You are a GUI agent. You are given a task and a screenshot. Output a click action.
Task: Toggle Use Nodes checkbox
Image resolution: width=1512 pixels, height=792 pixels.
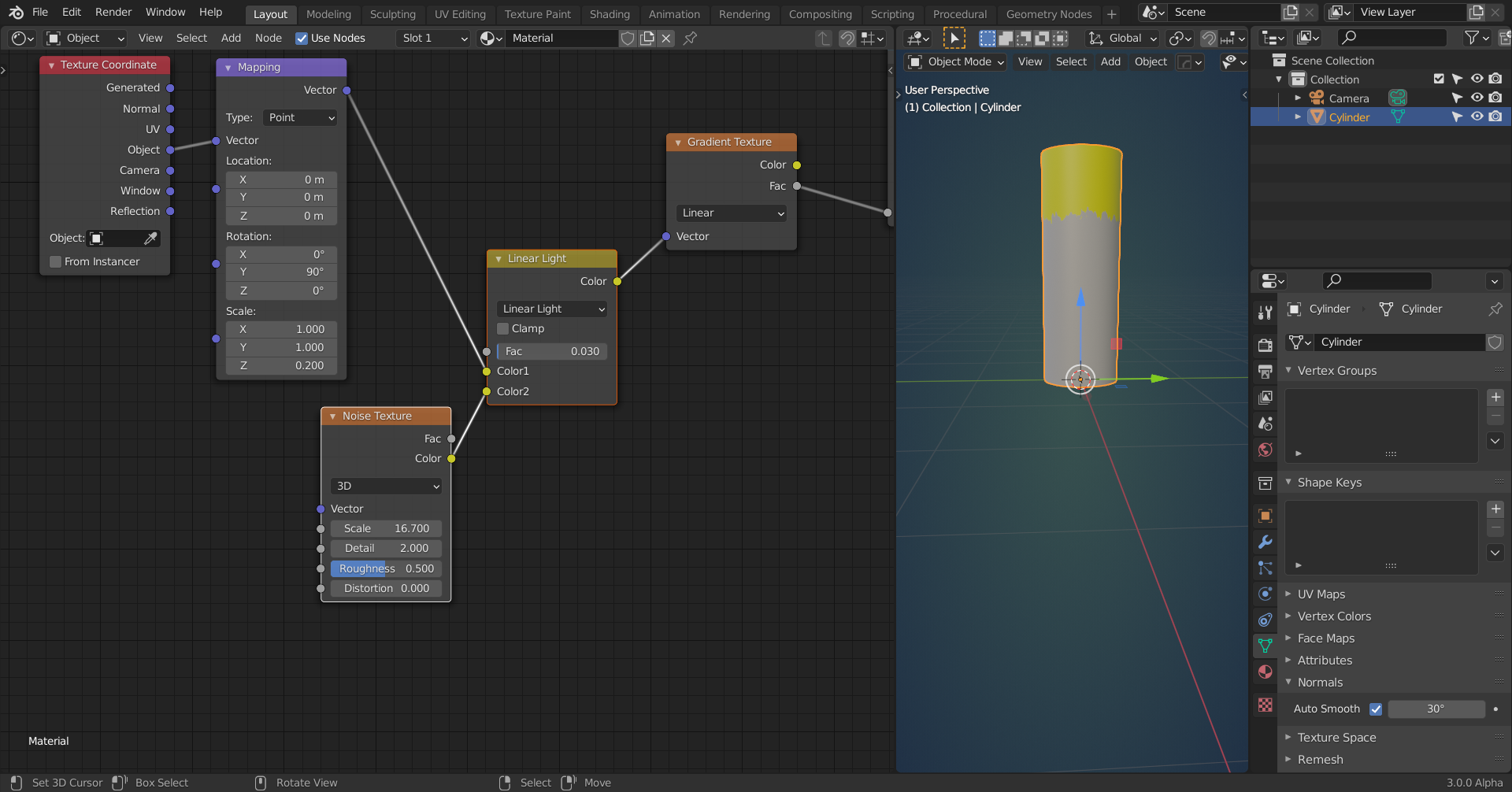click(x=301, y=38)
